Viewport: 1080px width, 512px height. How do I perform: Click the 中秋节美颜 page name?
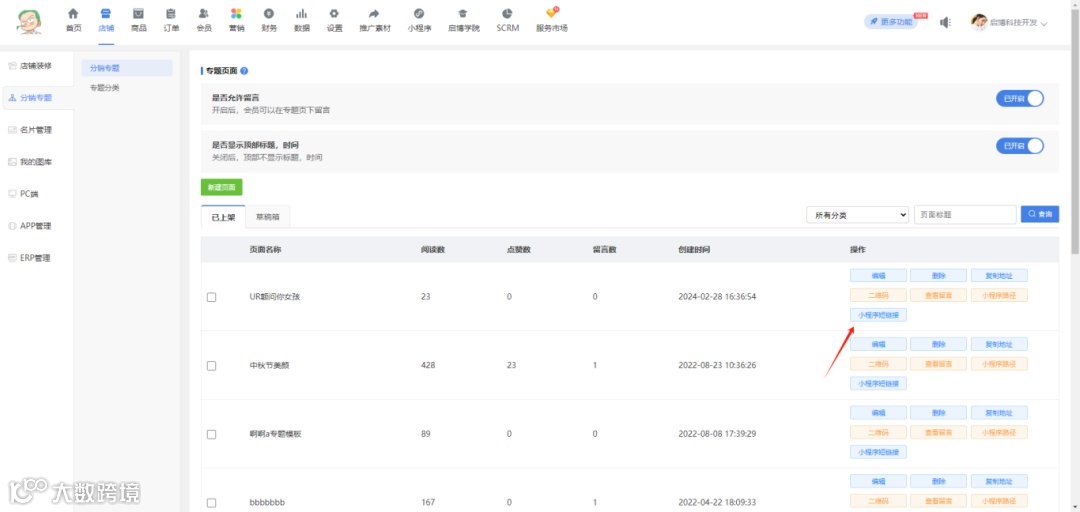click(269, 365)
